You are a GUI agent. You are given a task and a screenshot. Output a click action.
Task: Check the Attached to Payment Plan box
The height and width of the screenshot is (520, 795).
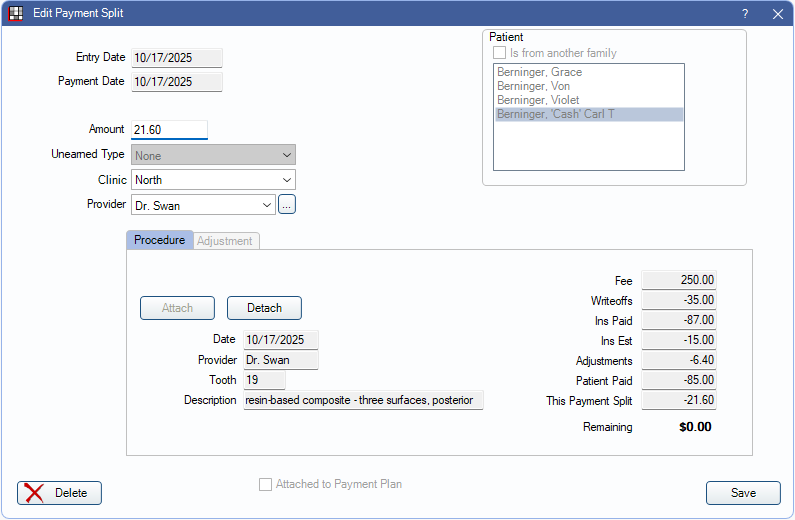(x=265, y=484)
